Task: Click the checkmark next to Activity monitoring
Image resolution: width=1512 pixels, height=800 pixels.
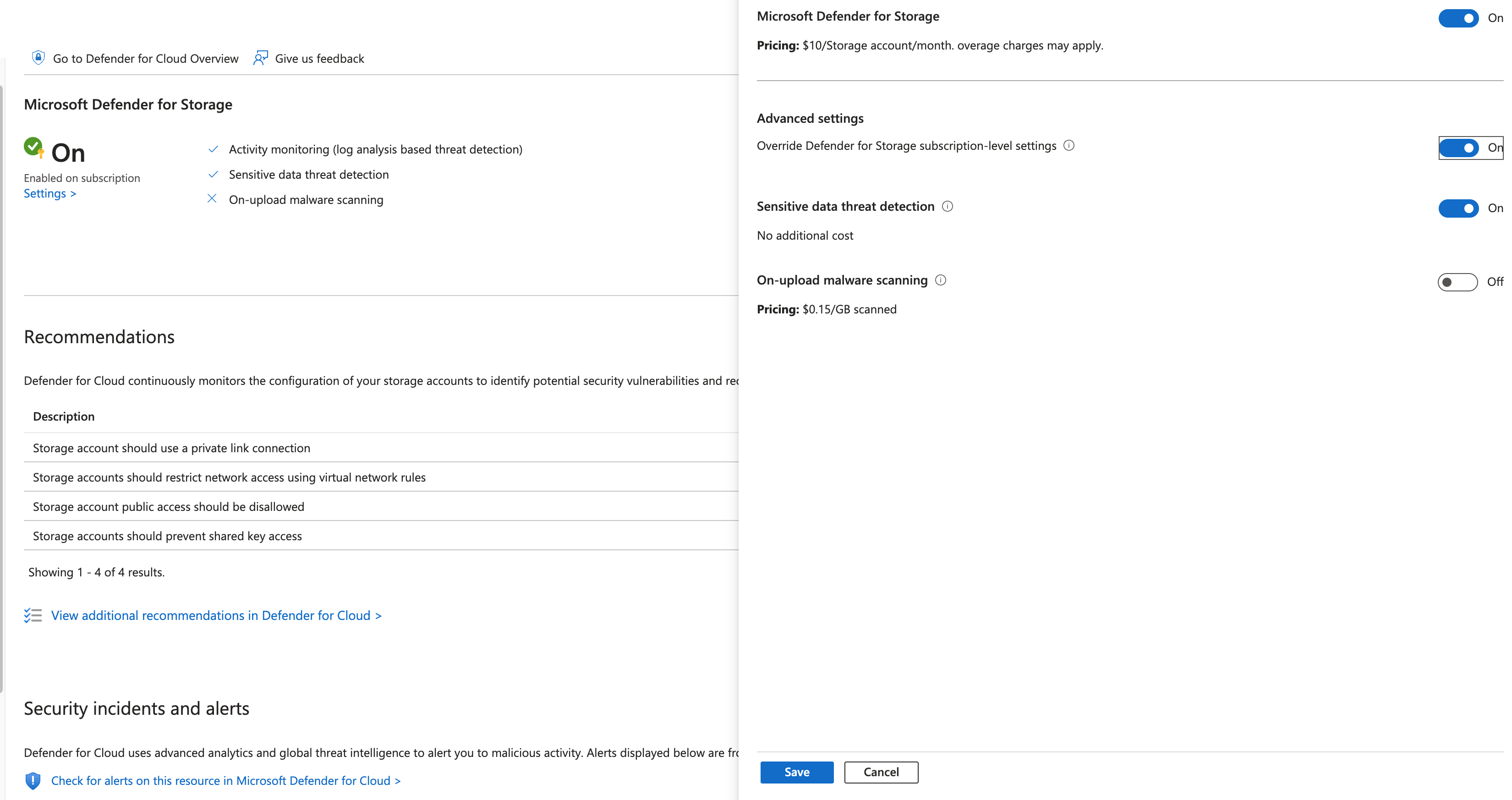Action: point(213,149)
